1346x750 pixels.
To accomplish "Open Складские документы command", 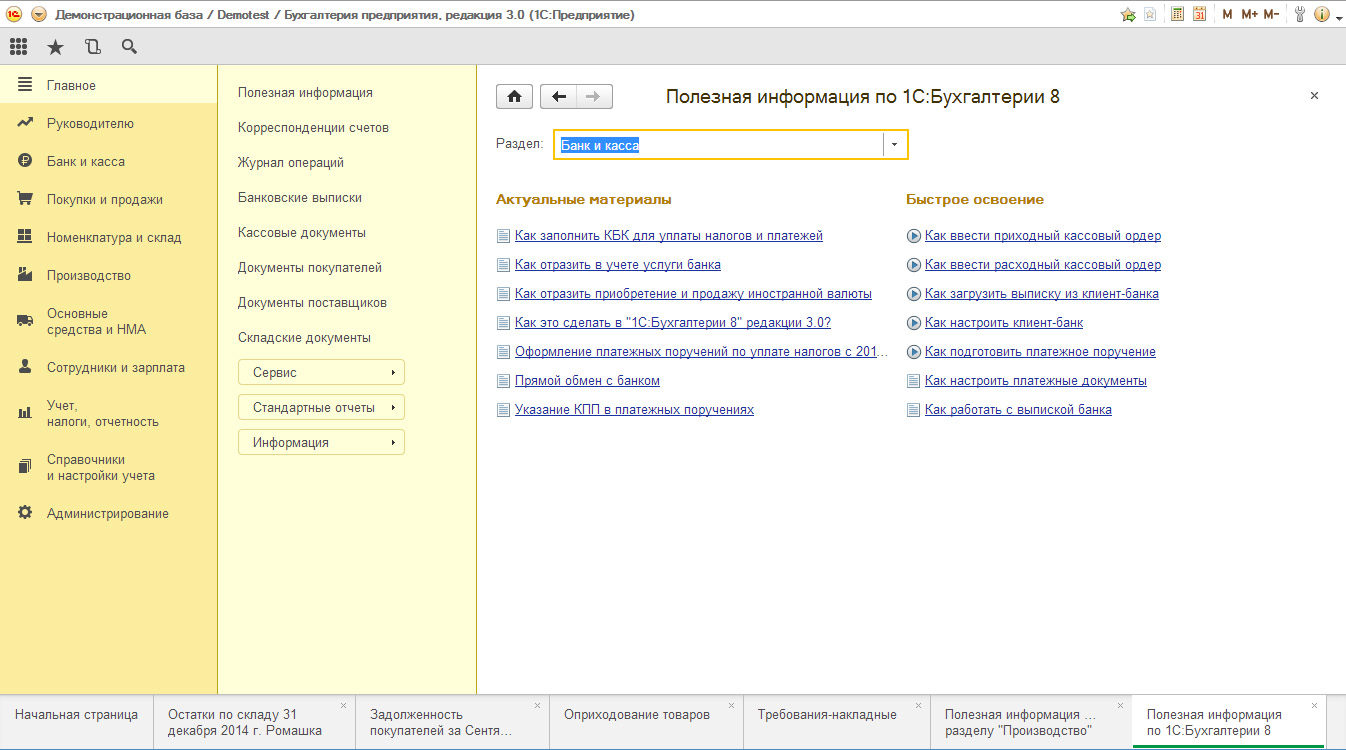I will pyautogui.click(x=304, y=338).
